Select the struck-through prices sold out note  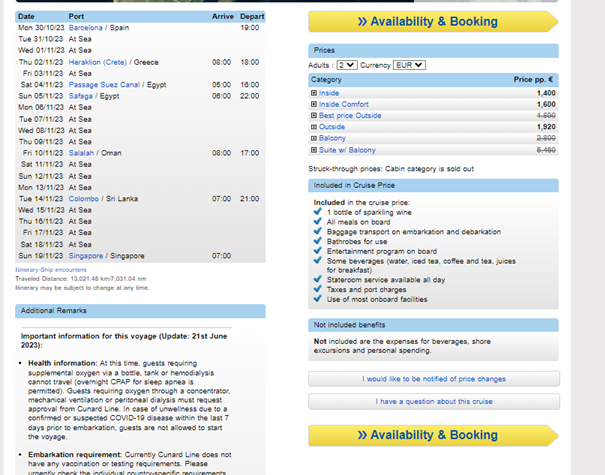tap(391, 169)
